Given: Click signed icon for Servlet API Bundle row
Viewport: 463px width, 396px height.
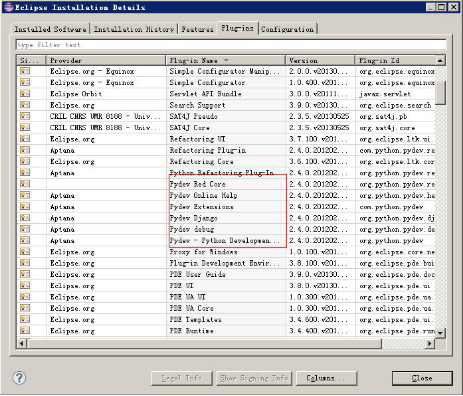Looking at the screenshot, I should pos(25,94).
